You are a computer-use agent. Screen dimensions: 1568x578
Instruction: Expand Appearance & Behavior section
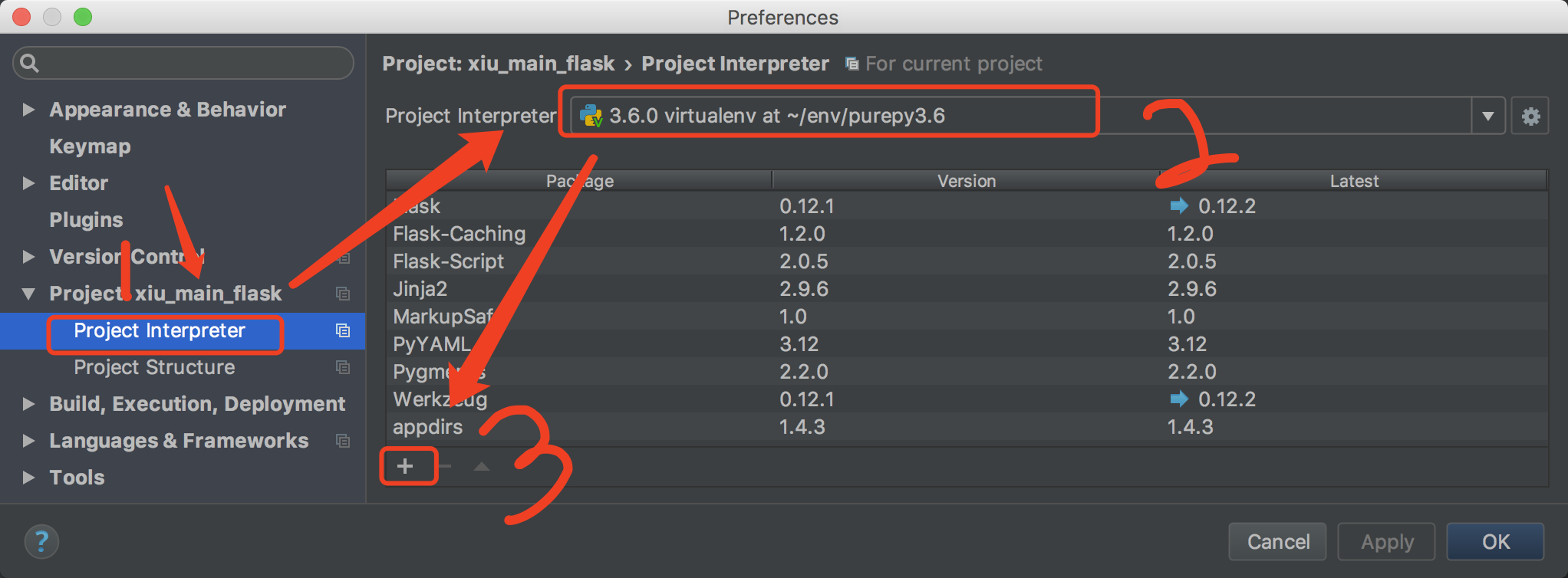click(29, 110)
